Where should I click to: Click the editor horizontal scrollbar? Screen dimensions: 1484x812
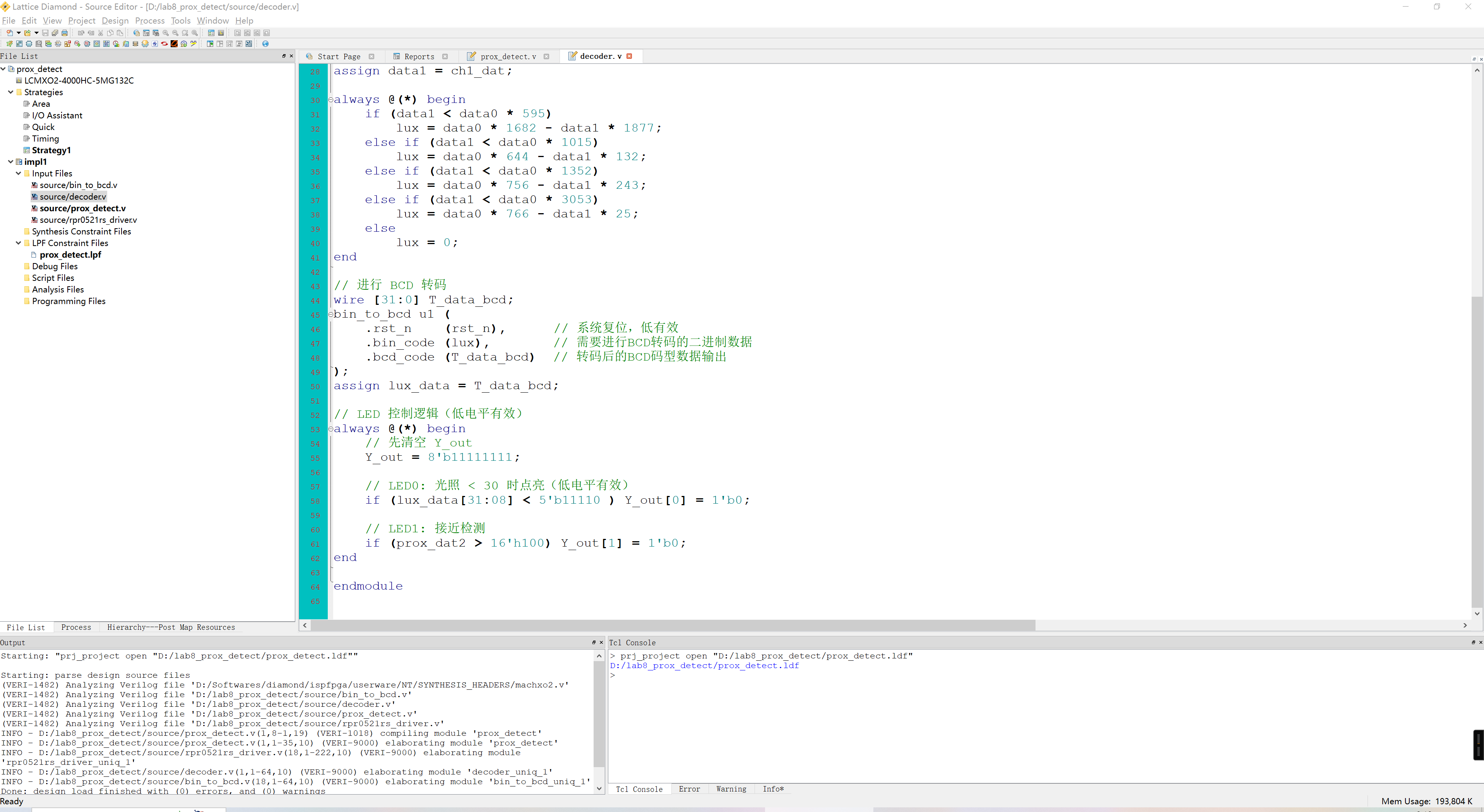click(673, 626)
